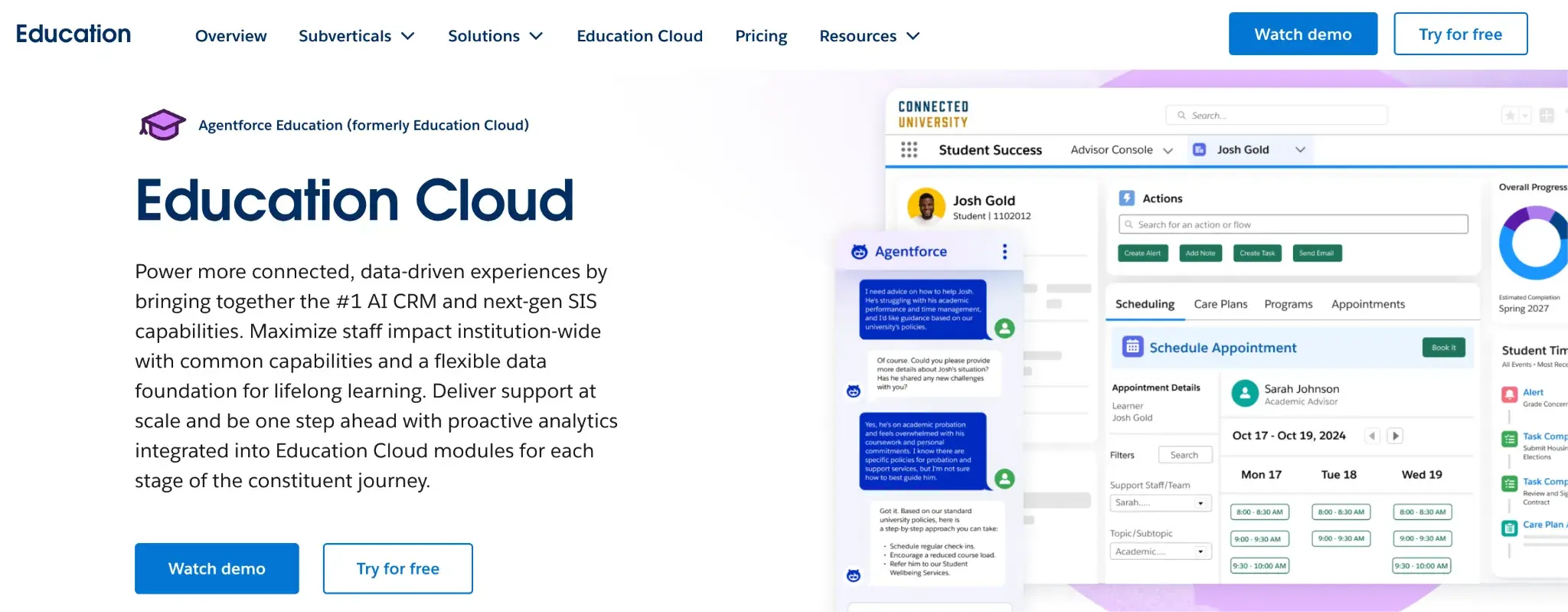Switch to the Programs tab
Viewport: 1568px width, 612px height.
click(x=1289, y=304)
